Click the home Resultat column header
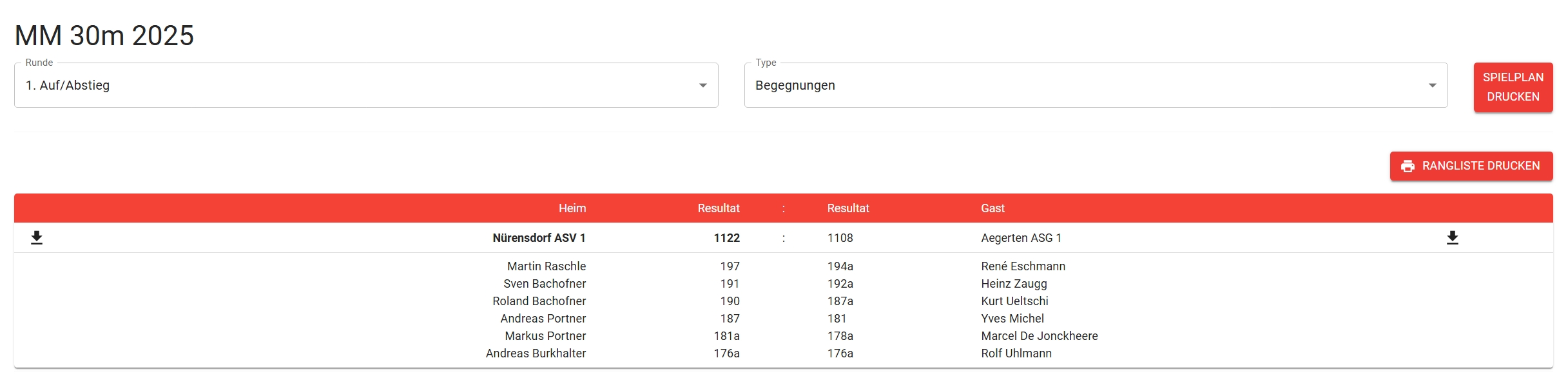Viewport: 1568px width, 378px height. coord(718,208)
